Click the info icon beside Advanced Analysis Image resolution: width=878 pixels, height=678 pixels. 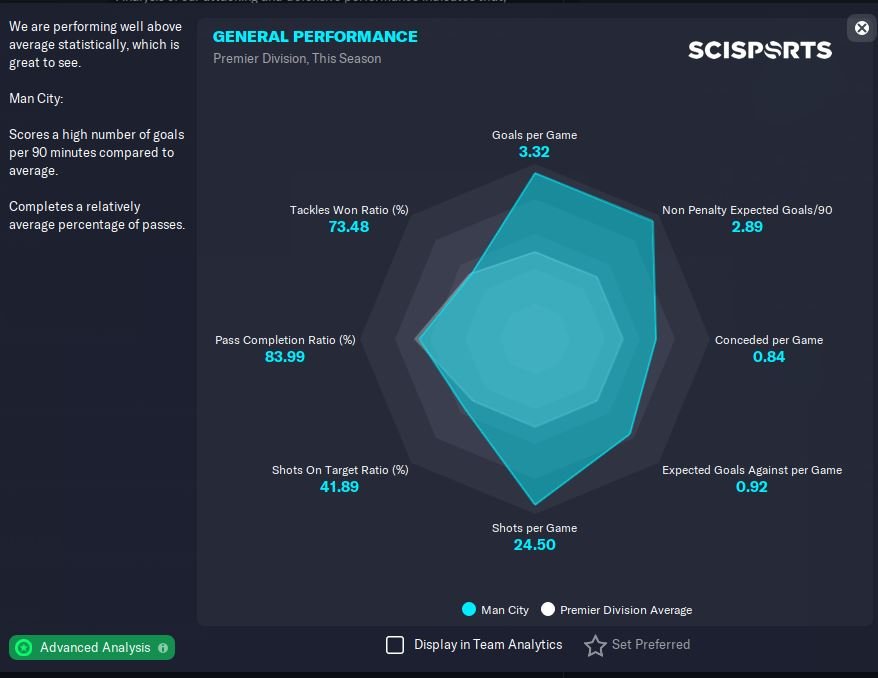(x=163, y=648)
